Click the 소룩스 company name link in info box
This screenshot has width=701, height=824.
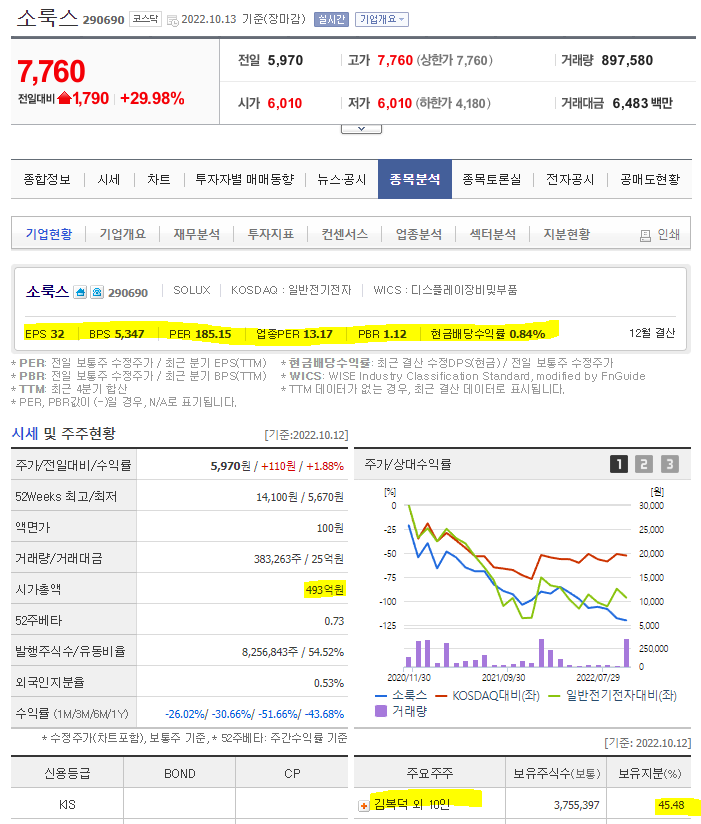47,292
